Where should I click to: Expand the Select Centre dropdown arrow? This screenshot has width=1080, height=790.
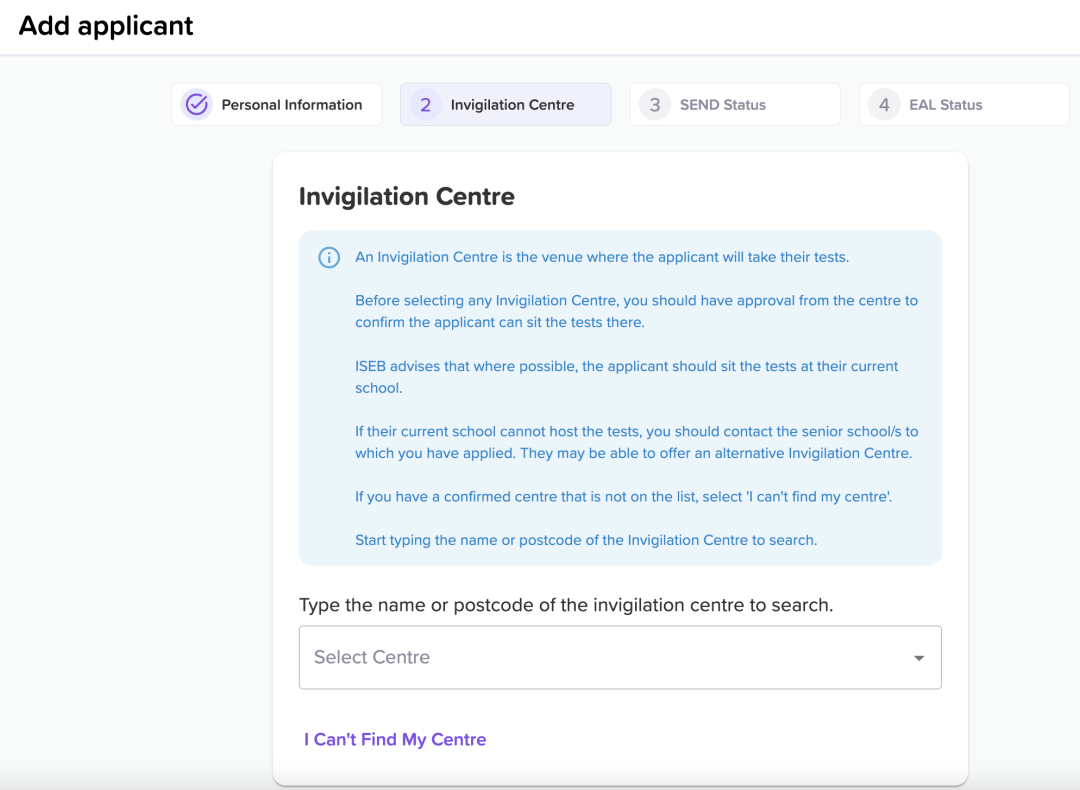point(919,658)
